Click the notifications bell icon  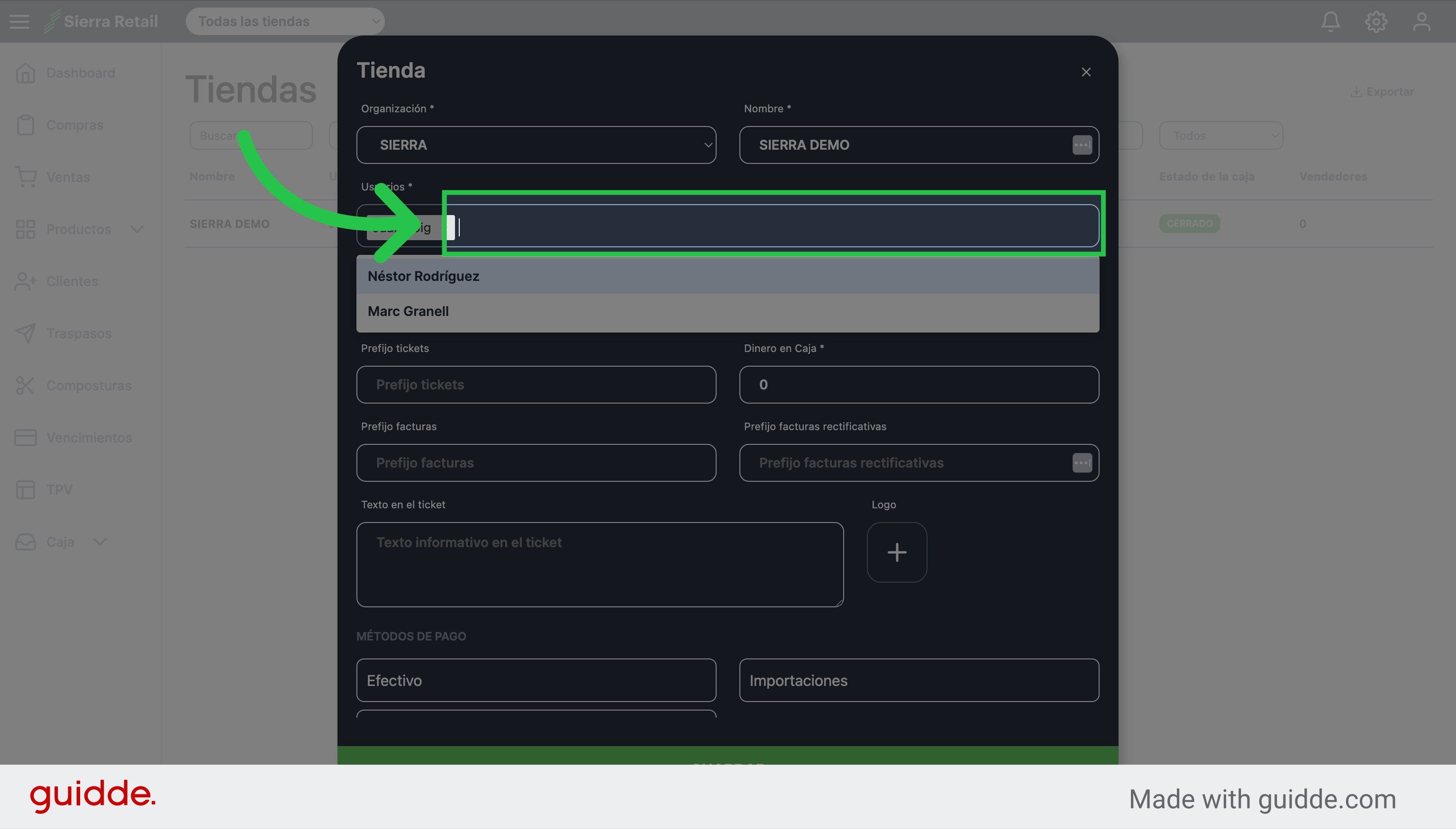(x=1330, y=22)
